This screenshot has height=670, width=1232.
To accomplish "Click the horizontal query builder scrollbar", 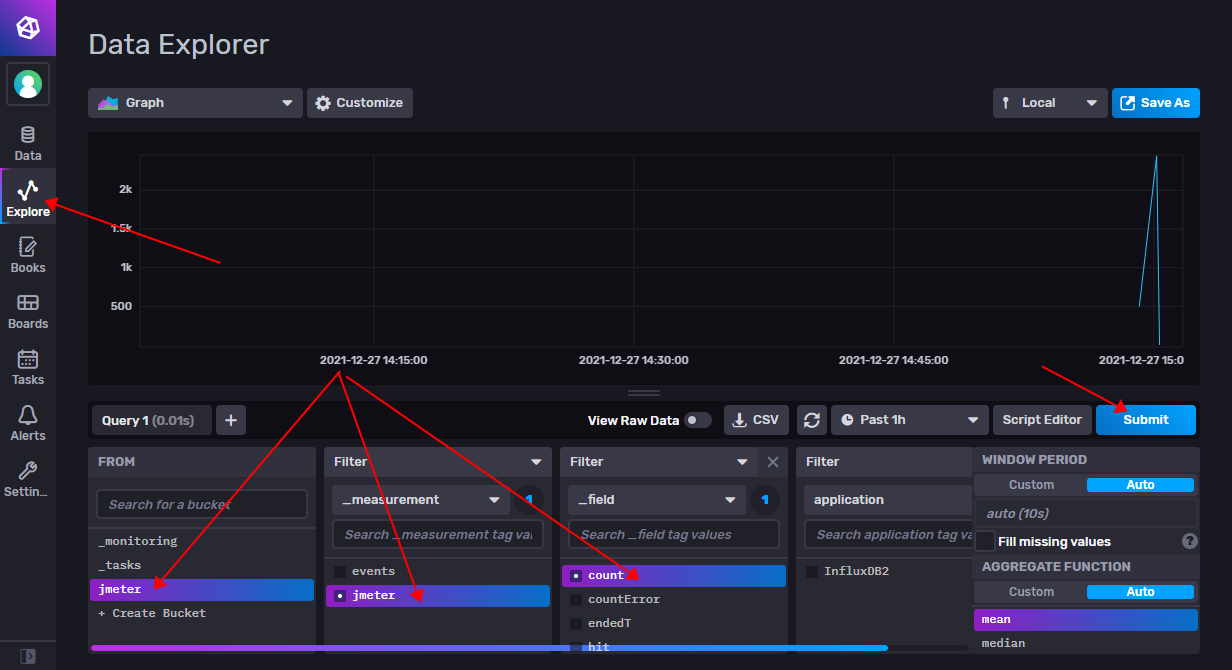I will click(489, 648).
